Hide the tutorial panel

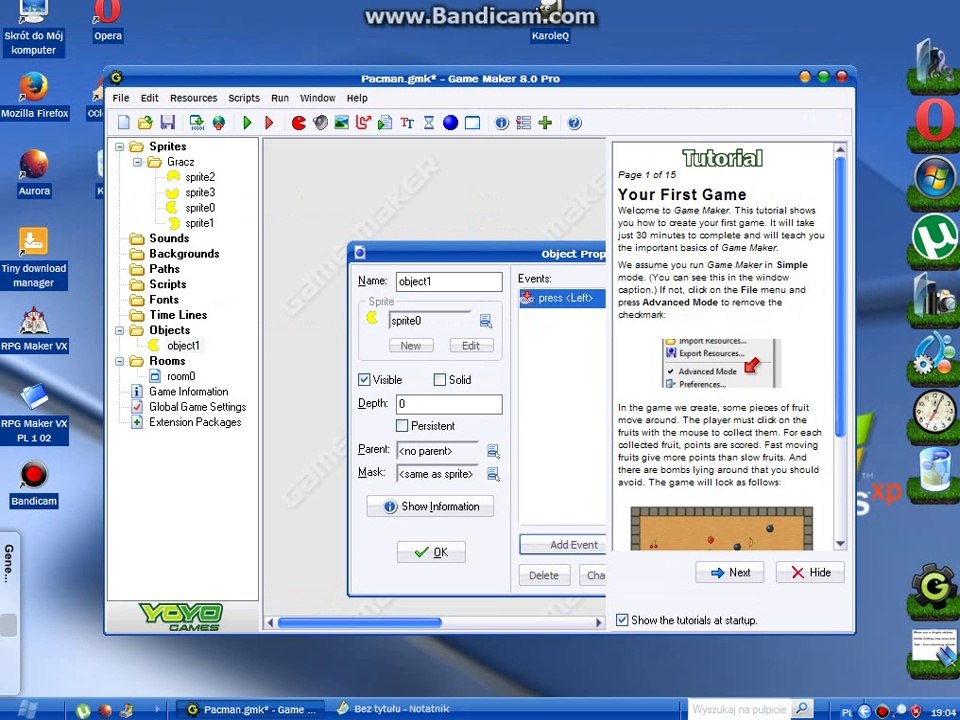810,572
